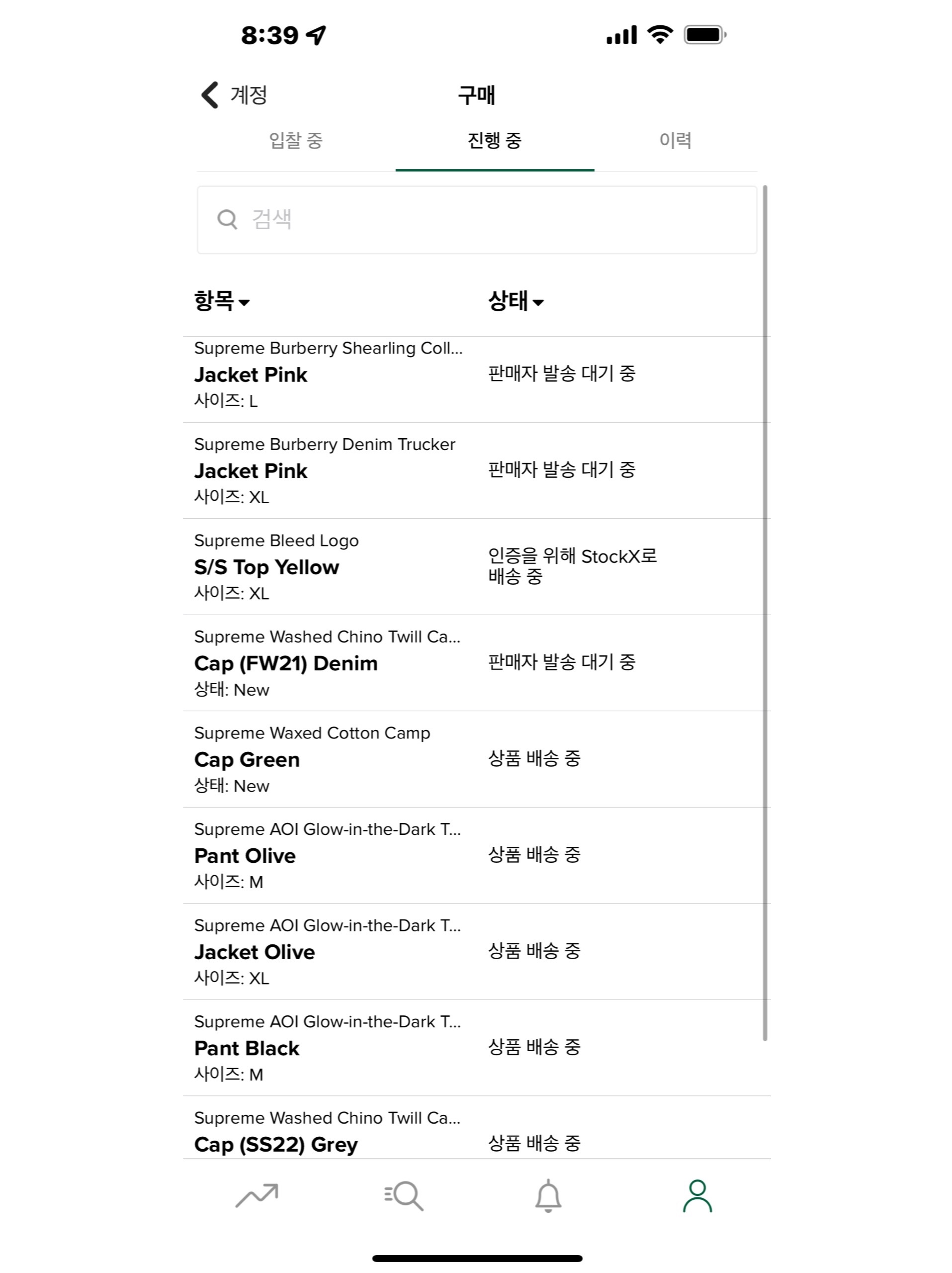
Task: Tap the cellular signal bars in the status bar
Action: (x=622, y=34)
